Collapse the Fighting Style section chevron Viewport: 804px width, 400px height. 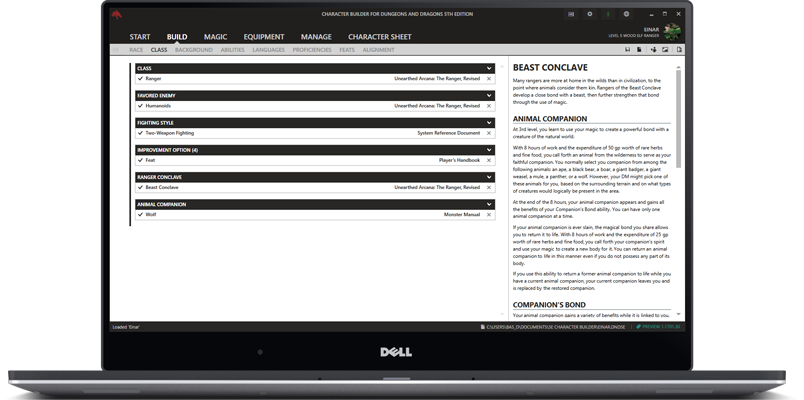tap(489, 123)
